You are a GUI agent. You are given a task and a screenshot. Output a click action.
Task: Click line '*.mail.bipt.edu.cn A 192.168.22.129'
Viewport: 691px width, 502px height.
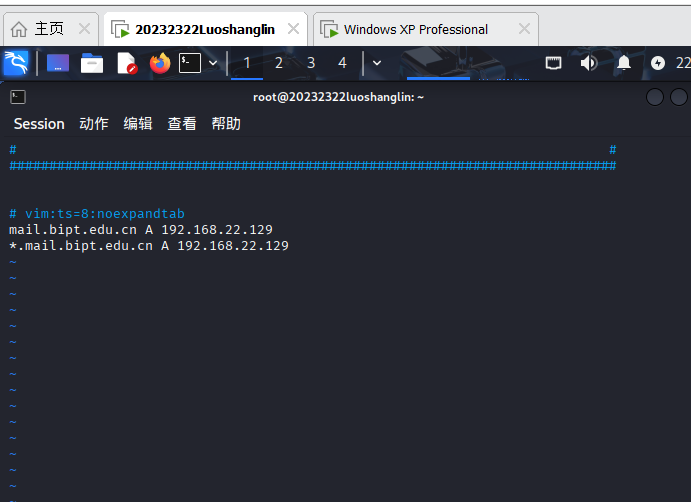149,245
